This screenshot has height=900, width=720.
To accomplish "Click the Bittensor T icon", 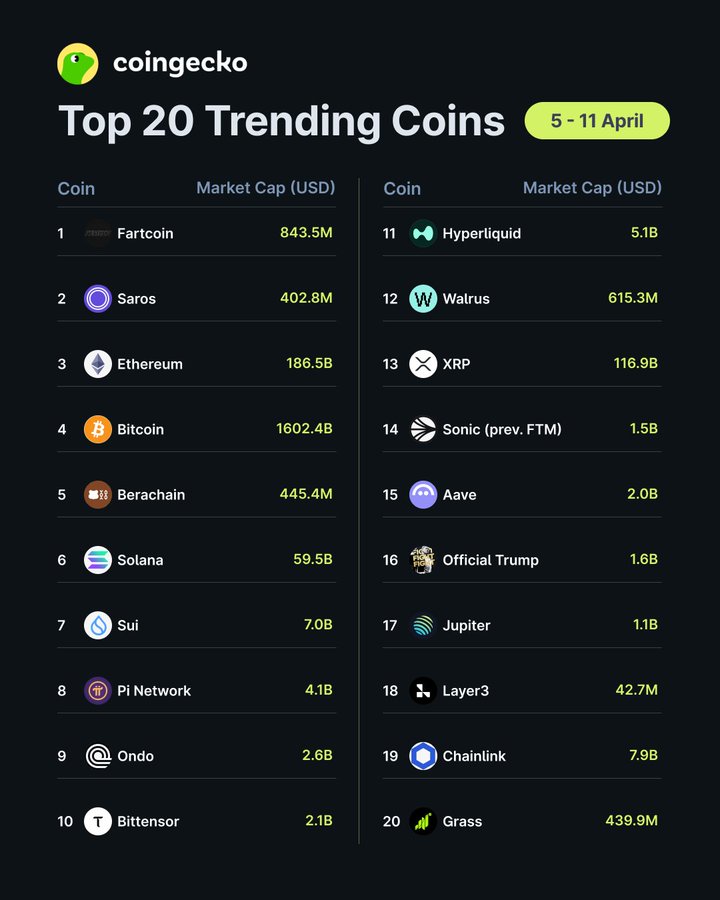I will tap(98, 821).
